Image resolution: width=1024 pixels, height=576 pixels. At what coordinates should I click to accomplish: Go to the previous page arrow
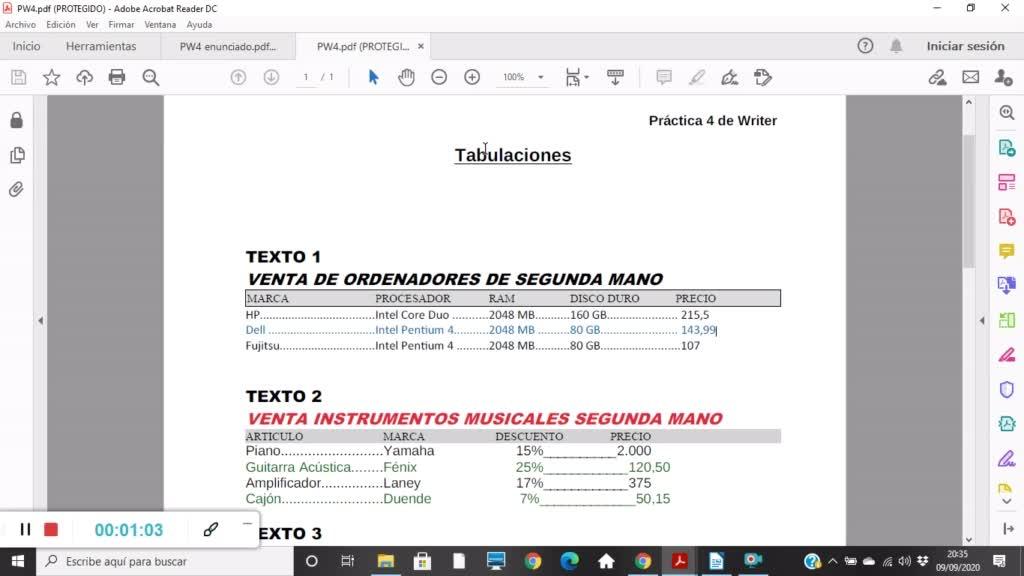tap(238, 77)
